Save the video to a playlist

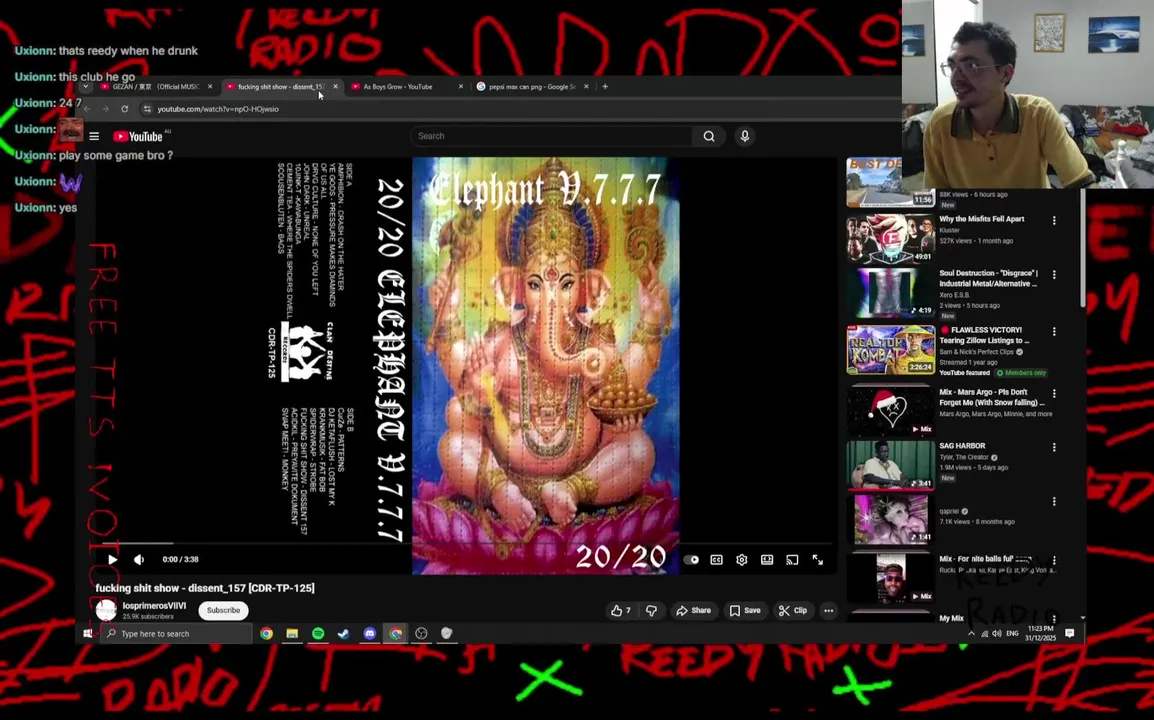click(745, 610)
